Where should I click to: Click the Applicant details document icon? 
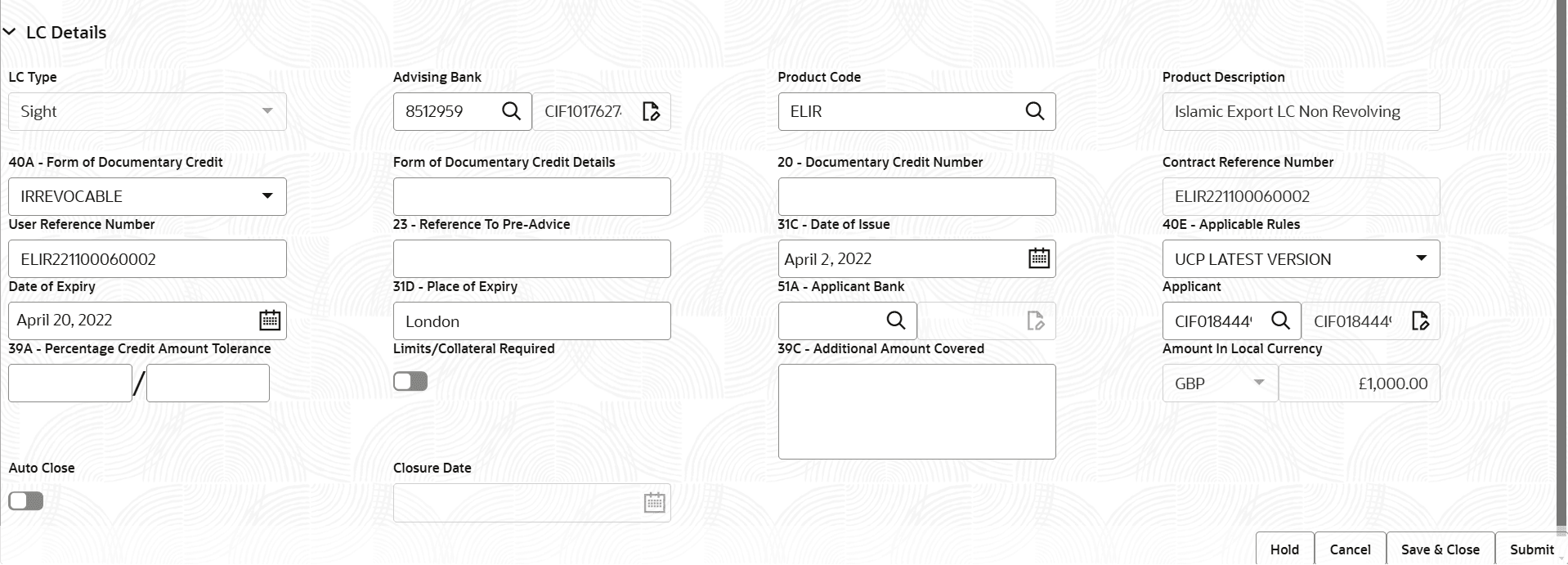tap(1420, 321)
